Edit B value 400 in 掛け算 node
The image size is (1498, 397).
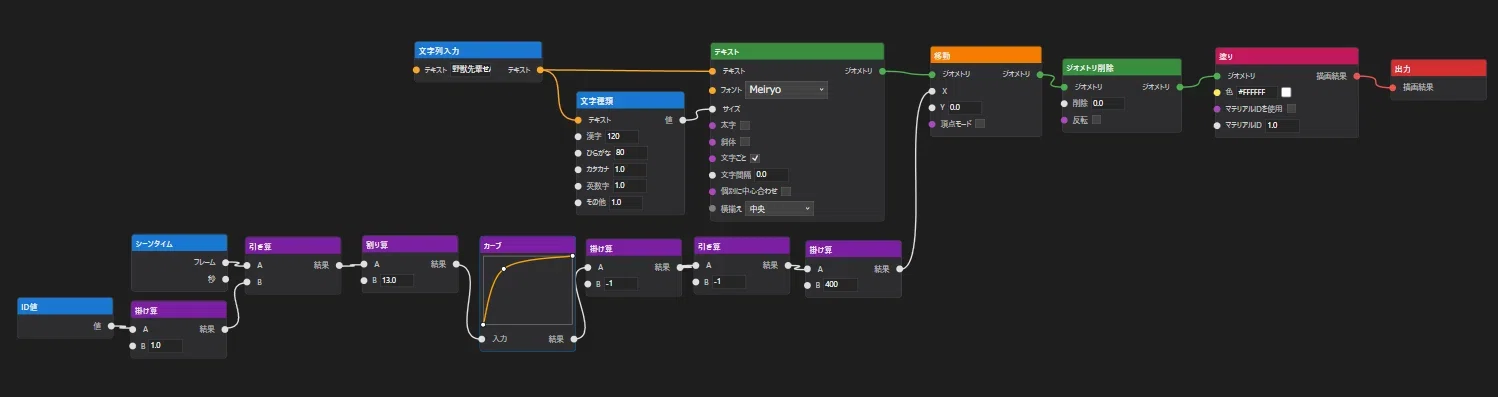pos(840,285)
